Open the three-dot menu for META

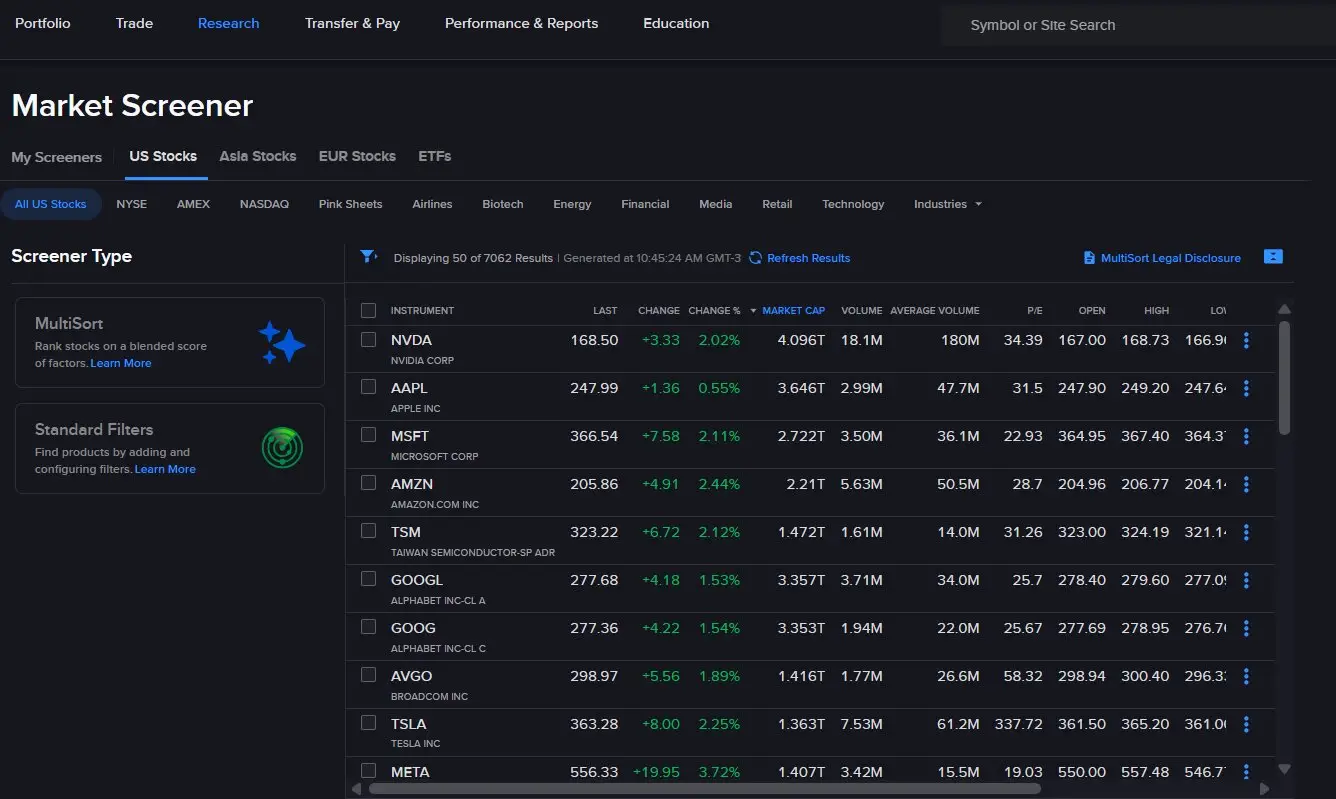[1246, 771]
